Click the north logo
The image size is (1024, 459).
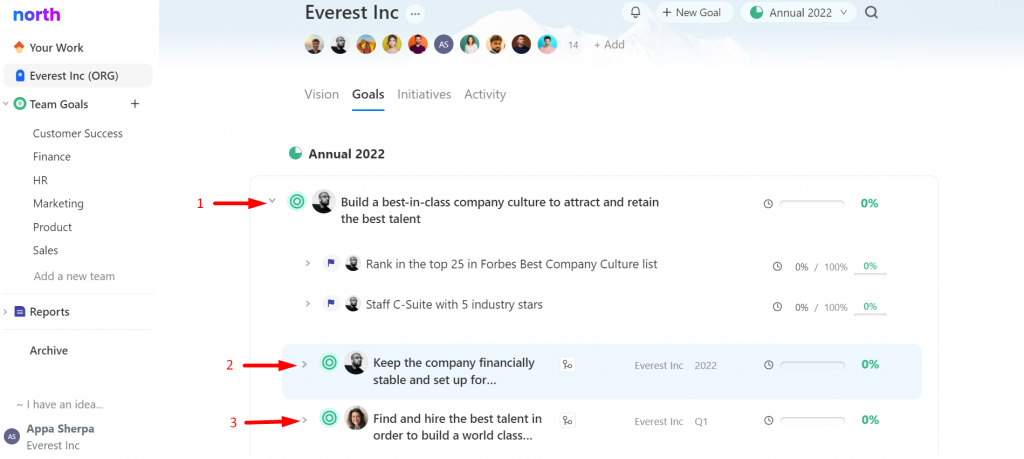37,14
